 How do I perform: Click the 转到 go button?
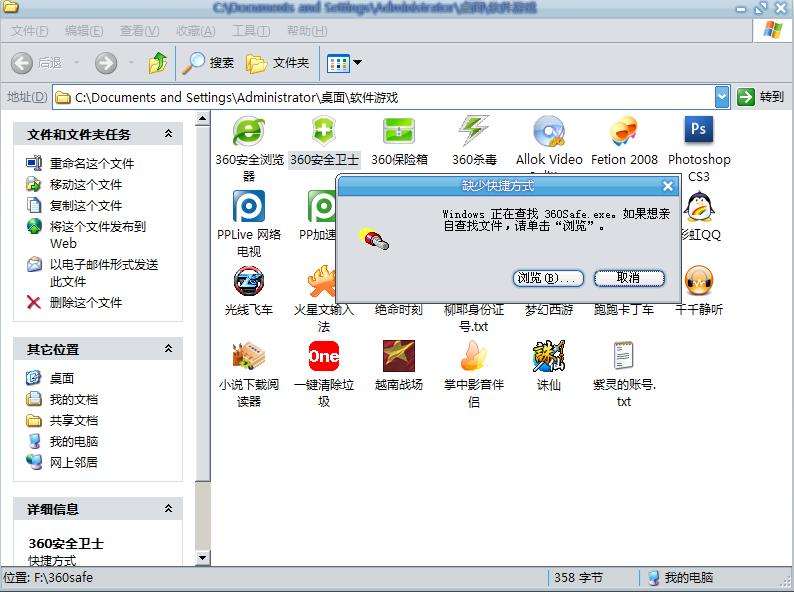click(761, 97)
